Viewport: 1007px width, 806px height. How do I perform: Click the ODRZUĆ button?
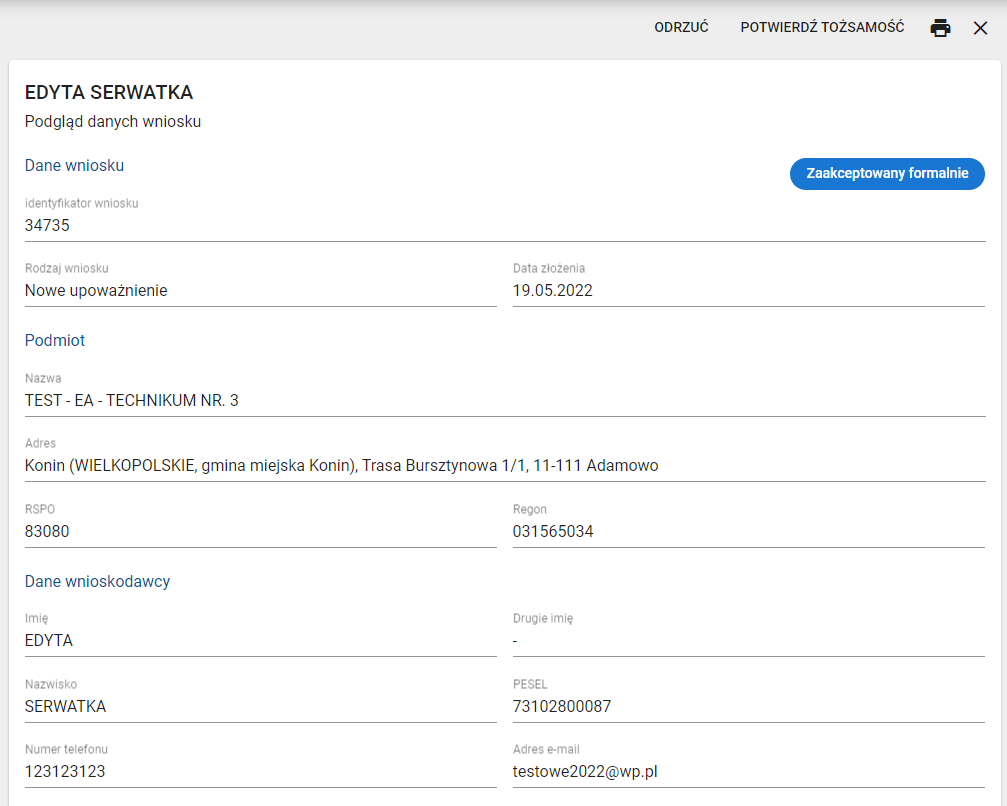[681, 27]
